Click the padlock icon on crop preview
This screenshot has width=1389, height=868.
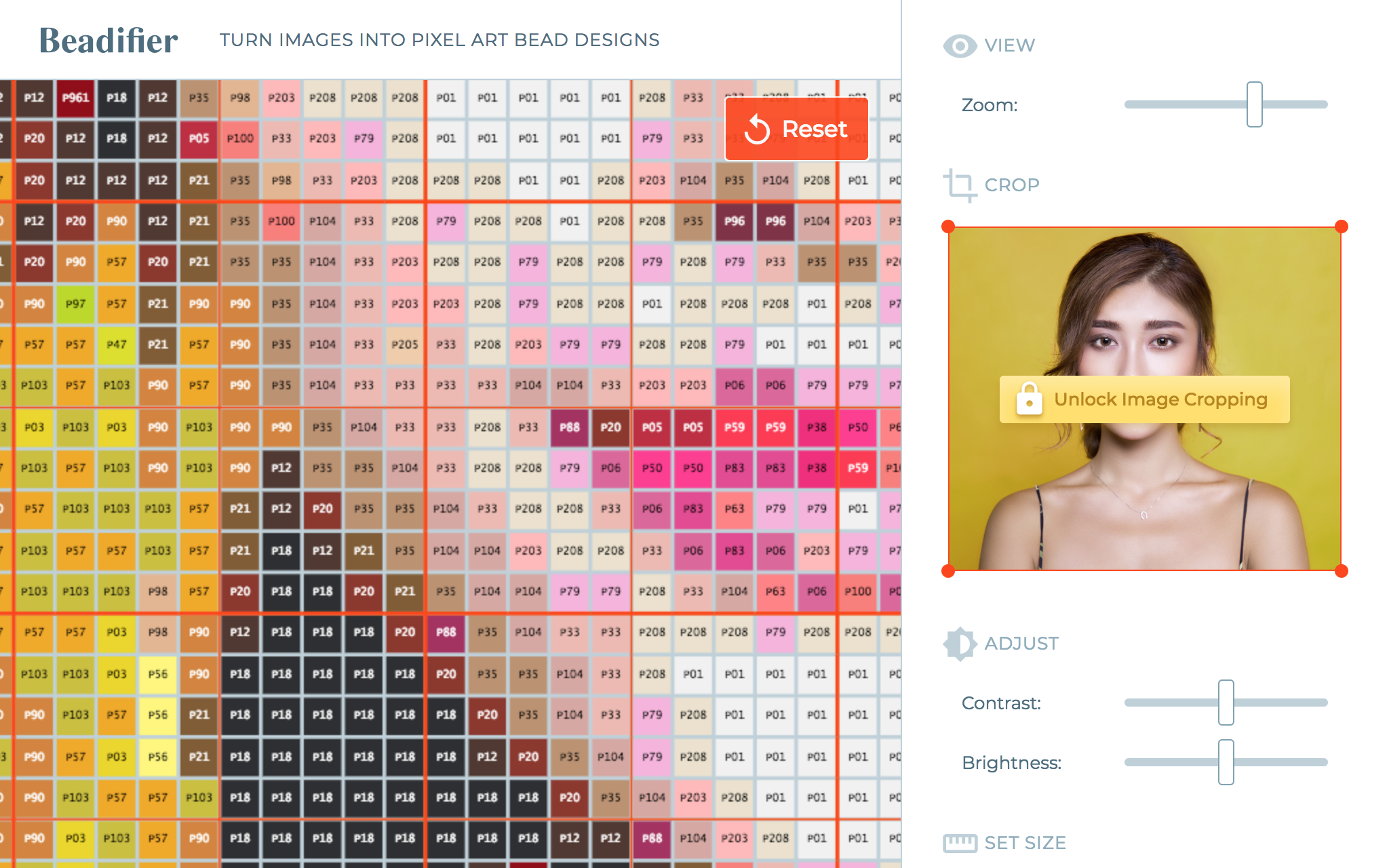tap(1029, 399)
